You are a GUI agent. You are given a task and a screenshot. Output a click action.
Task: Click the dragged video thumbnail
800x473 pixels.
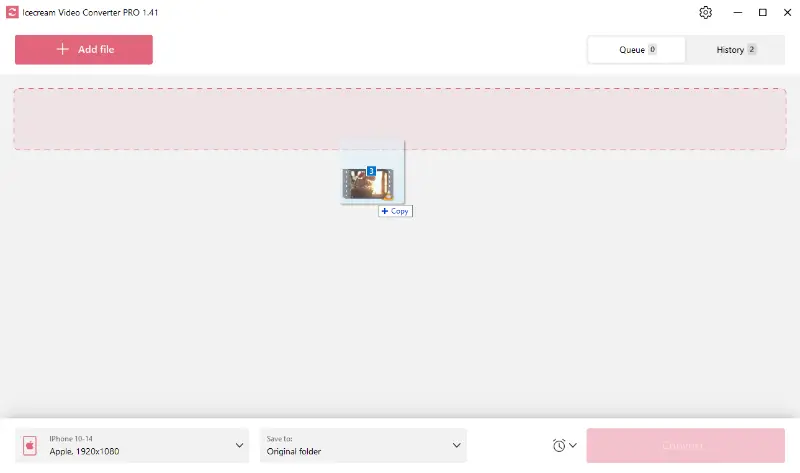(x=368, y=184)
